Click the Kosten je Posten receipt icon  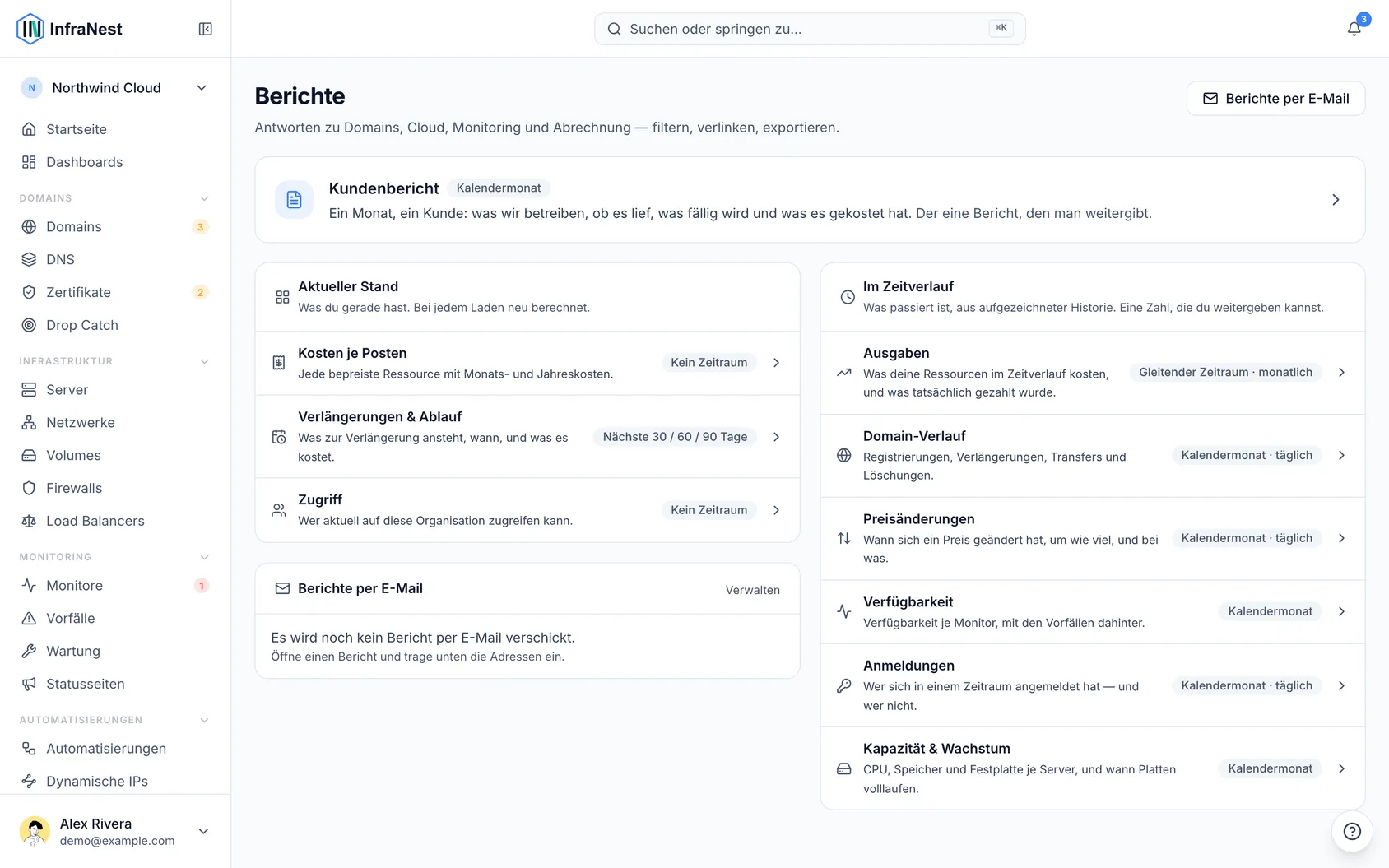tap(279, 363)
